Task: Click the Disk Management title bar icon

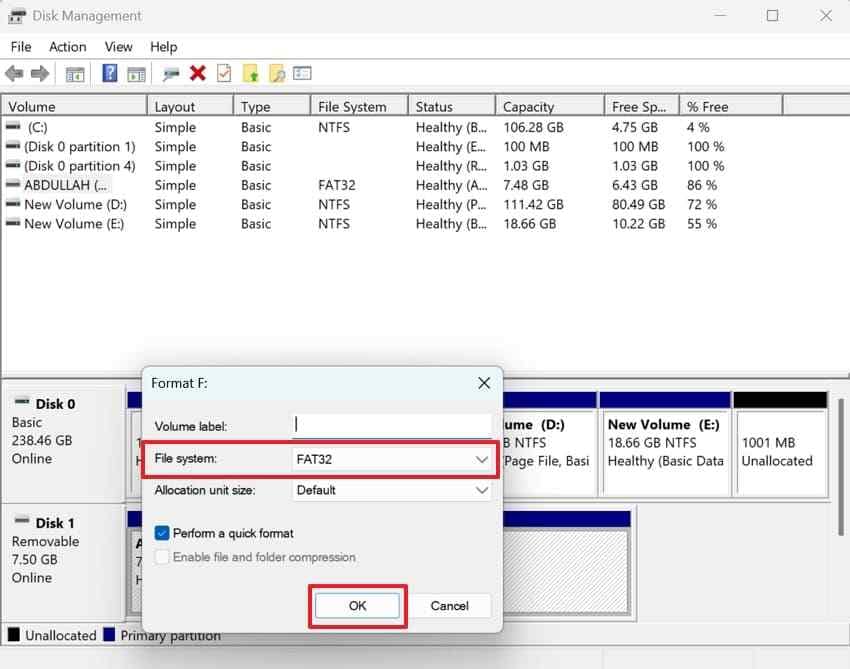Action: [x=16, y=16]
